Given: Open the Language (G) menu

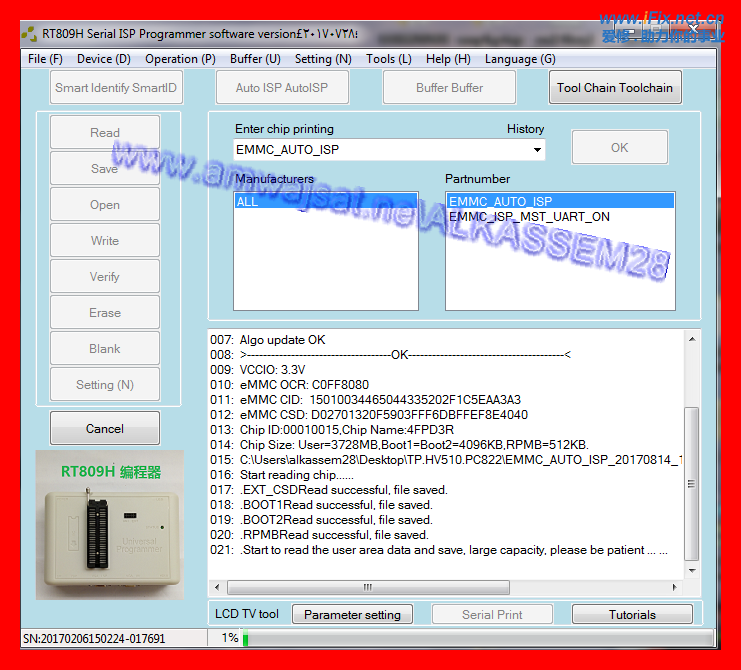Looking at the screenshot, I should (x=520, y=59).
